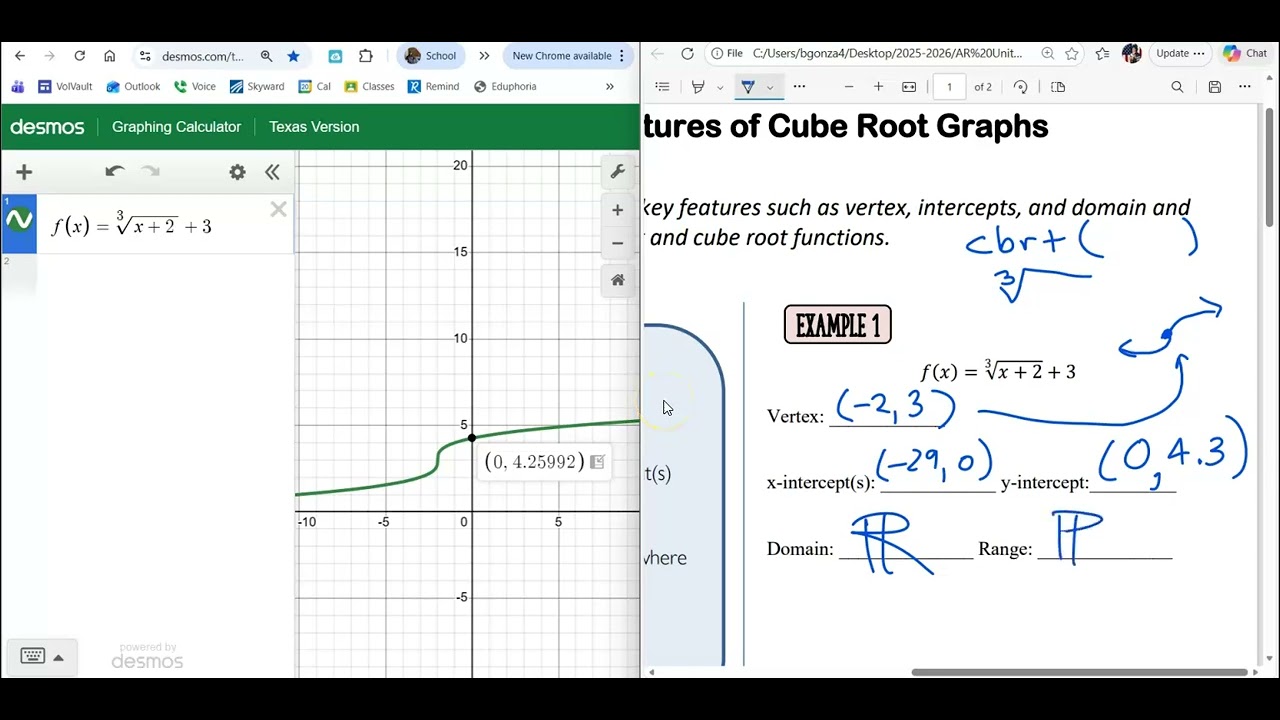Viewport: 1280px width, 720px height.
Task: View File site information in Edge
Action: pos(727,54)
